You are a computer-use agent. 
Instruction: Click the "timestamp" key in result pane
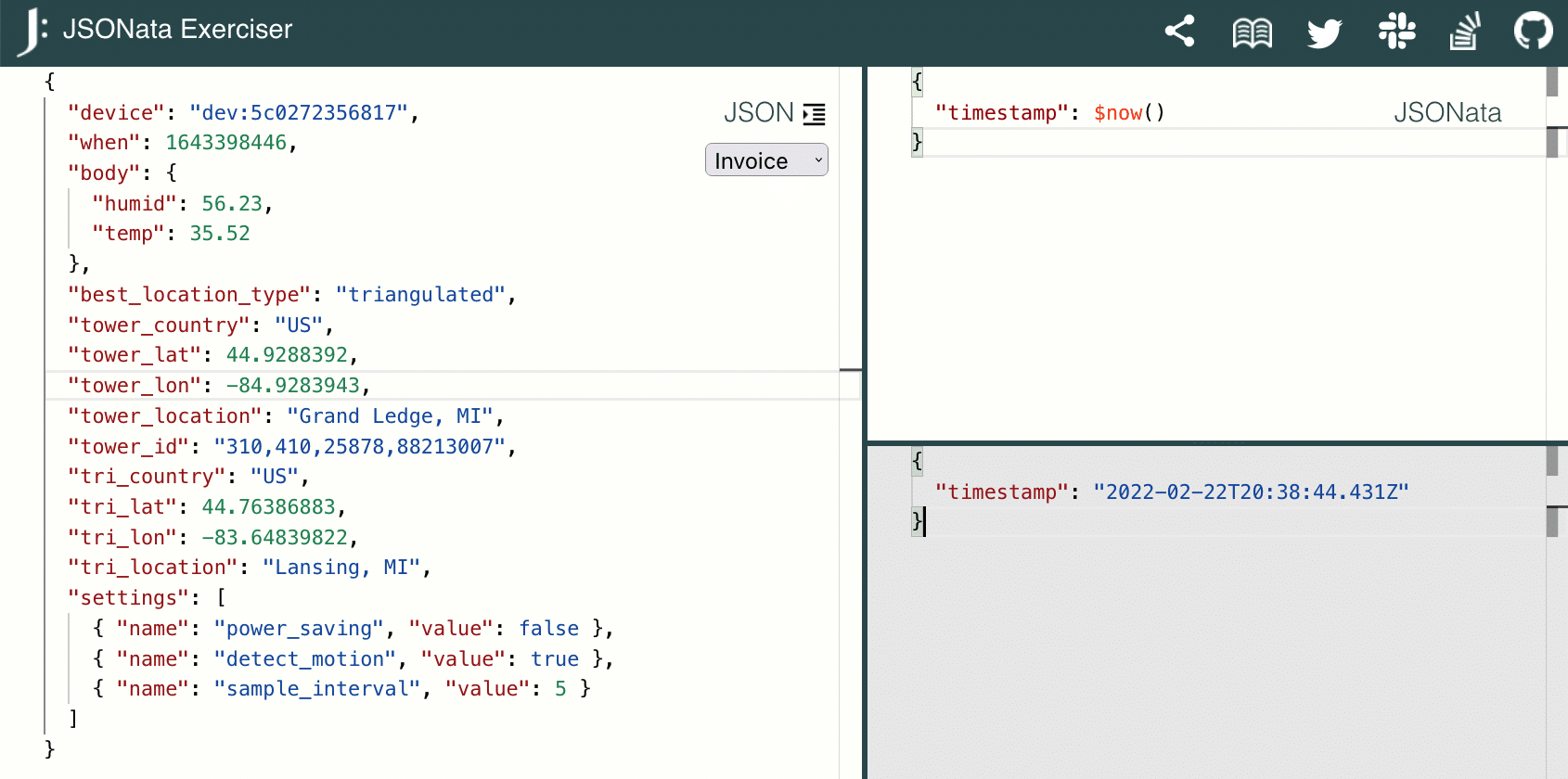[x=1002, y=492]
